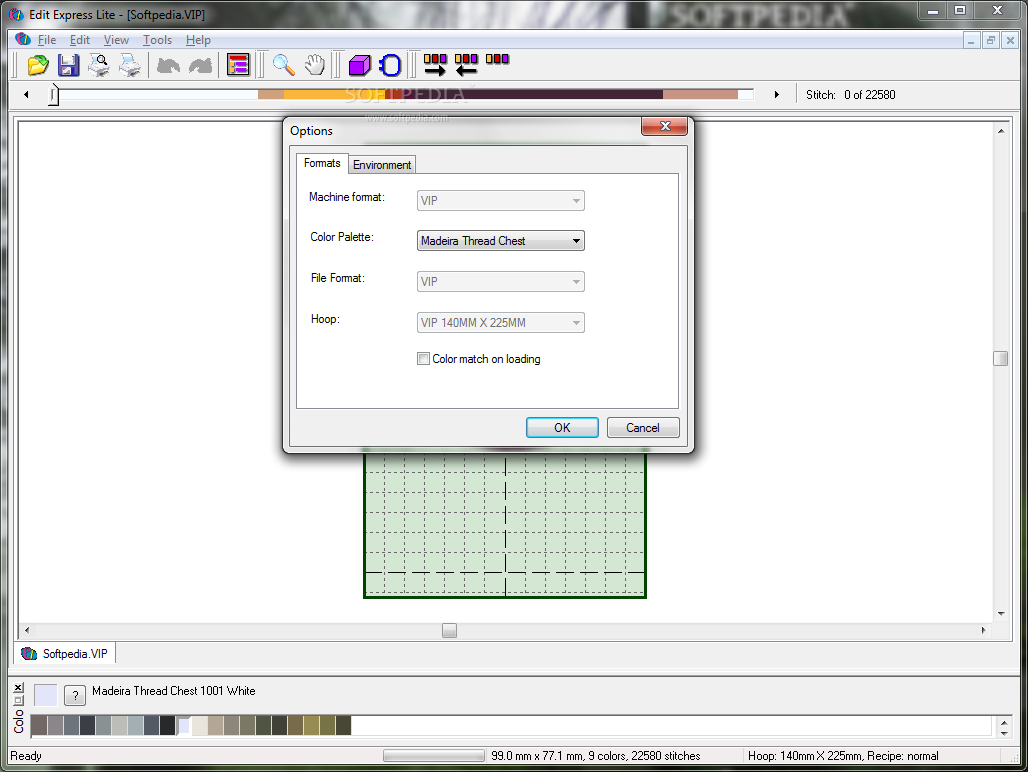The image size is (1028, 772).
Task: Select the last dark olive swatch in the palette
Action: tap(344, 725)
